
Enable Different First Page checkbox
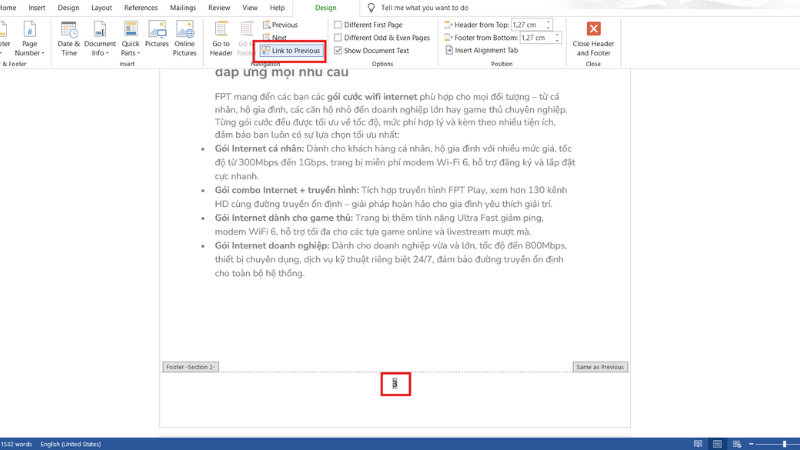click(338, 24)
